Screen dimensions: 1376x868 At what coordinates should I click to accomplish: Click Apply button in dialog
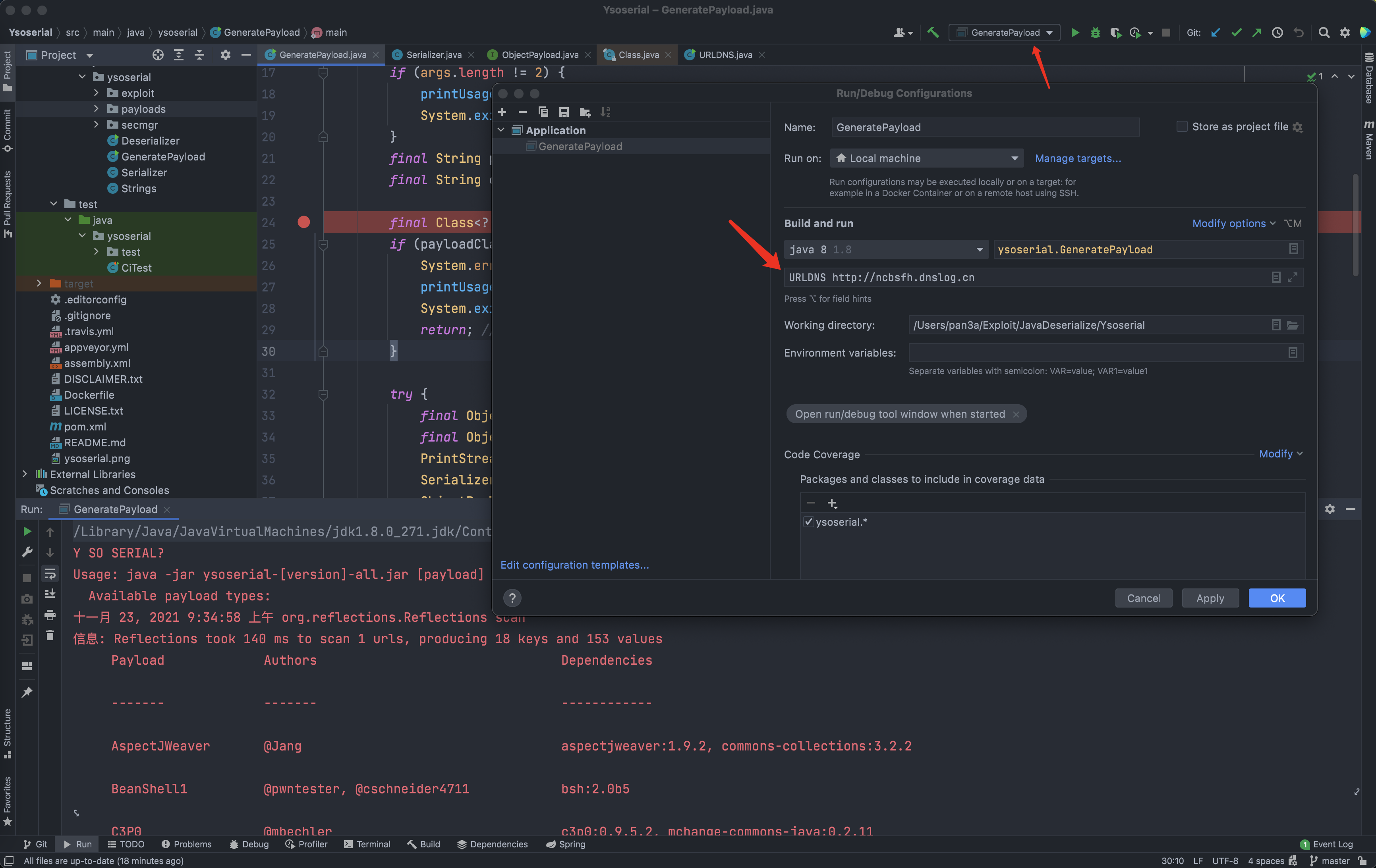point(1210,598)
